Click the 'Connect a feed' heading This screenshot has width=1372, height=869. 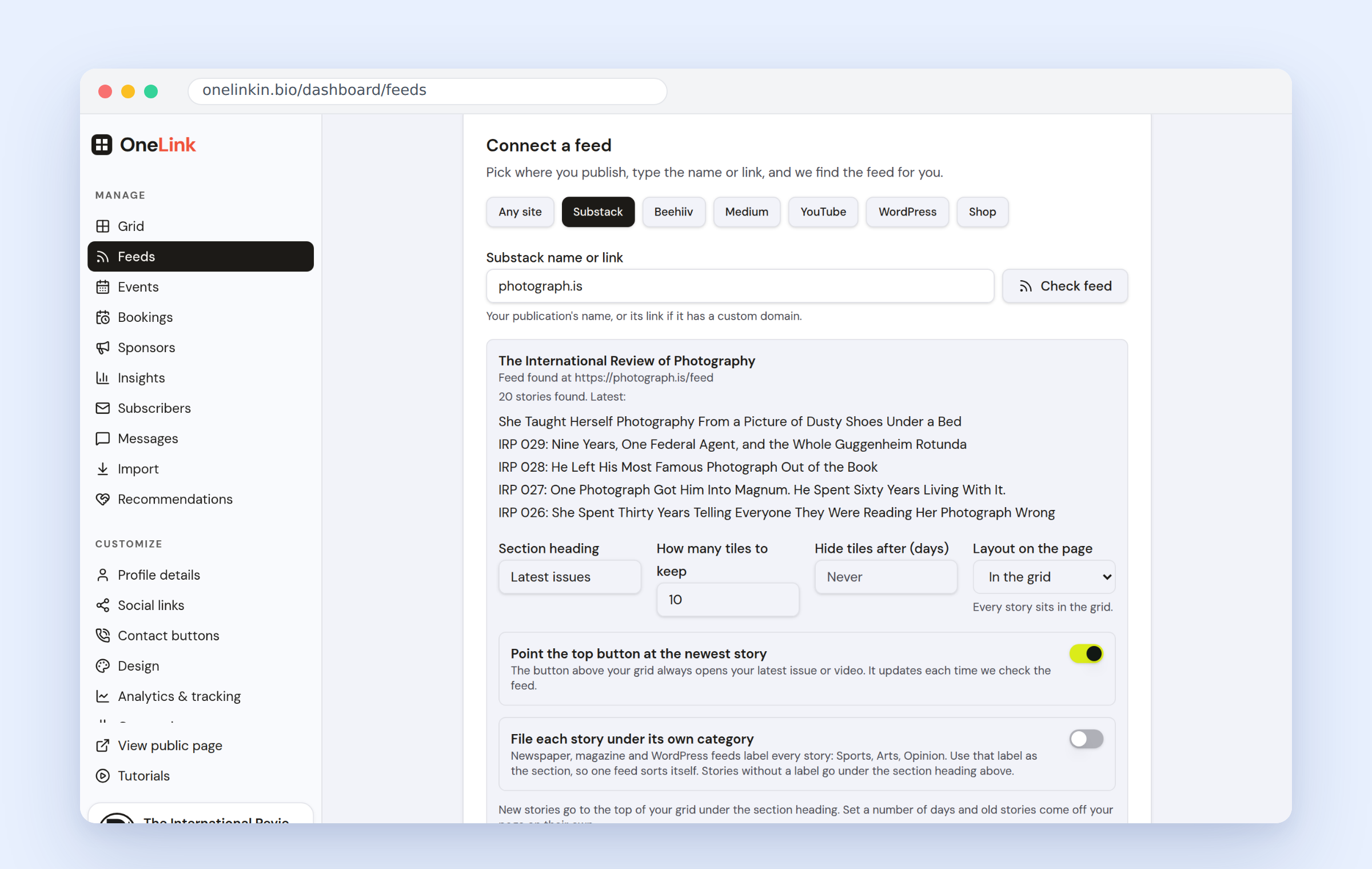coord(549,145)
